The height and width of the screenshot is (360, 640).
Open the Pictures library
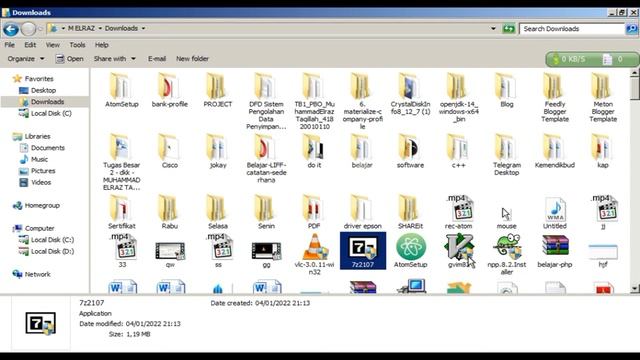37,171
